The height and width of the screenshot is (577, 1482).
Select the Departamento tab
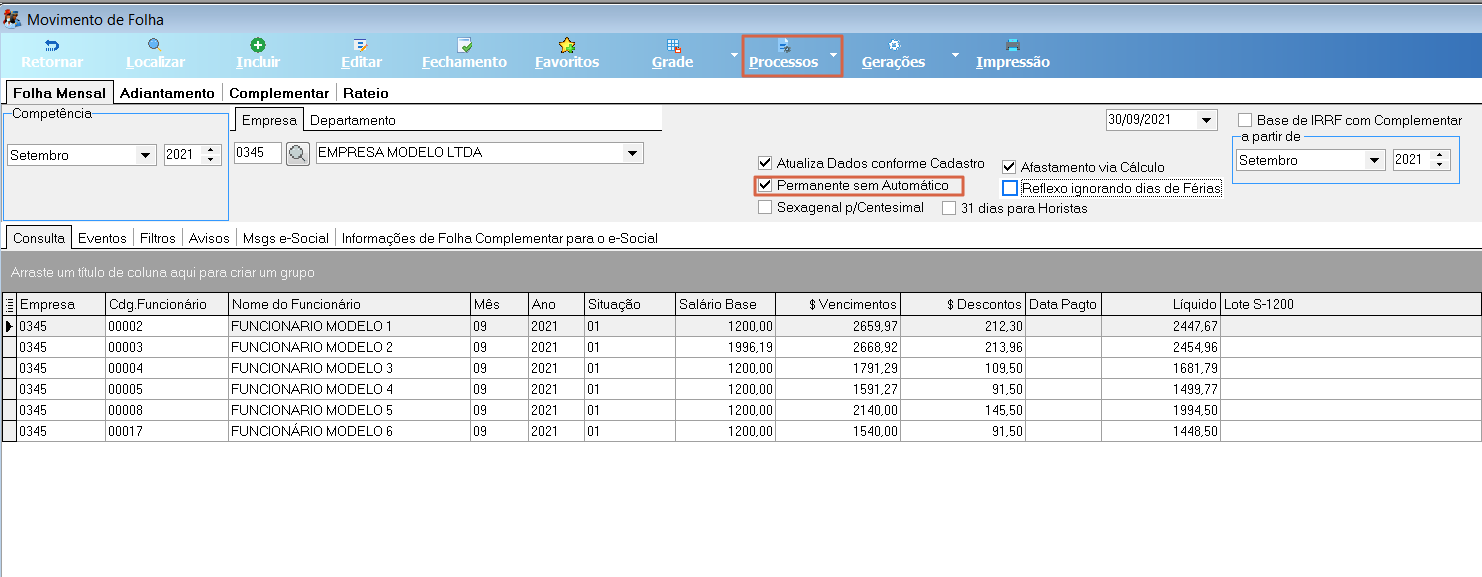pos(353,120)
